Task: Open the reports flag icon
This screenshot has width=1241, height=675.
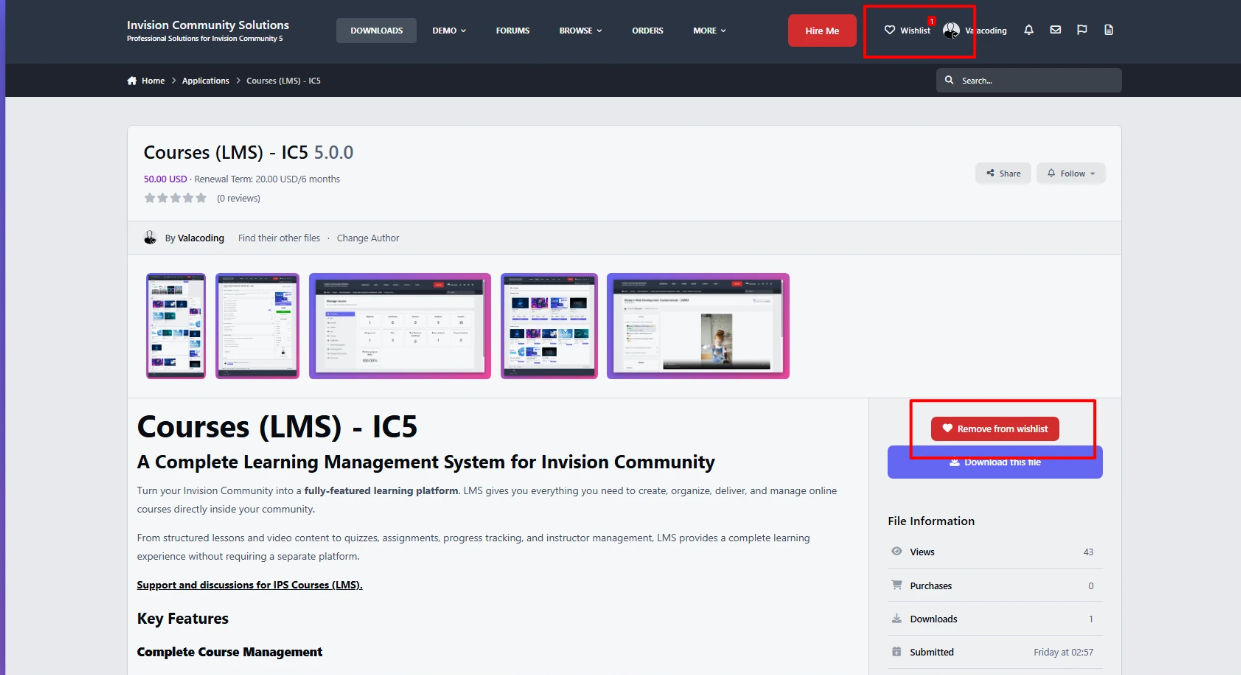Action: 1082,30
